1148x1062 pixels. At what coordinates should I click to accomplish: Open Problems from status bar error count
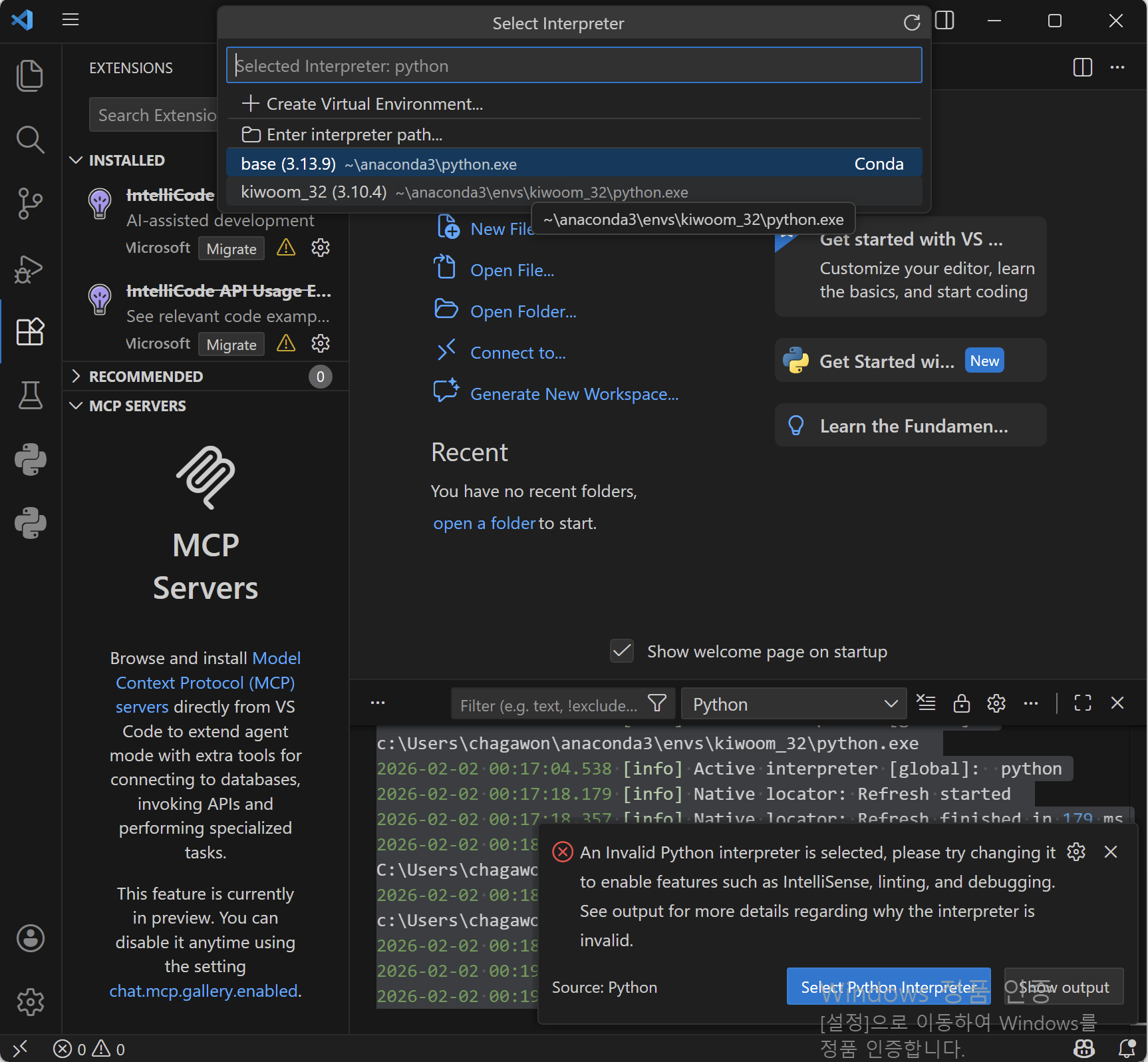point(89,1049)
